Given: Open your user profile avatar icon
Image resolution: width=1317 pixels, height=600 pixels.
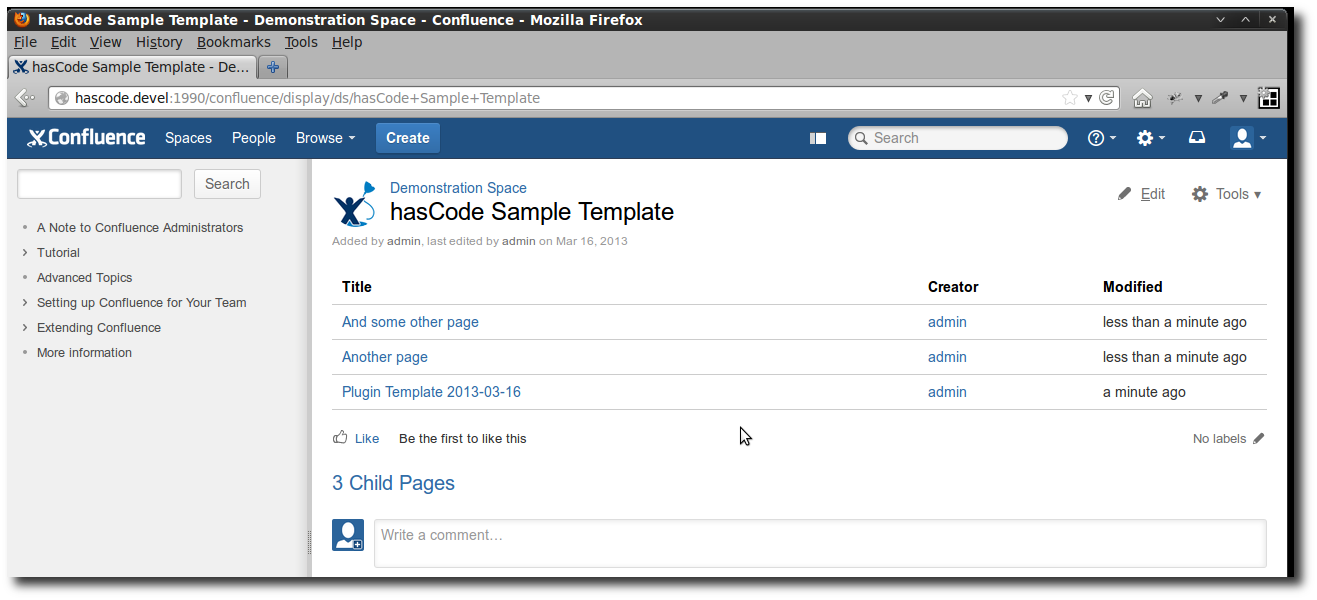Looking at the screenshot, I should (x=1243, y=138).
